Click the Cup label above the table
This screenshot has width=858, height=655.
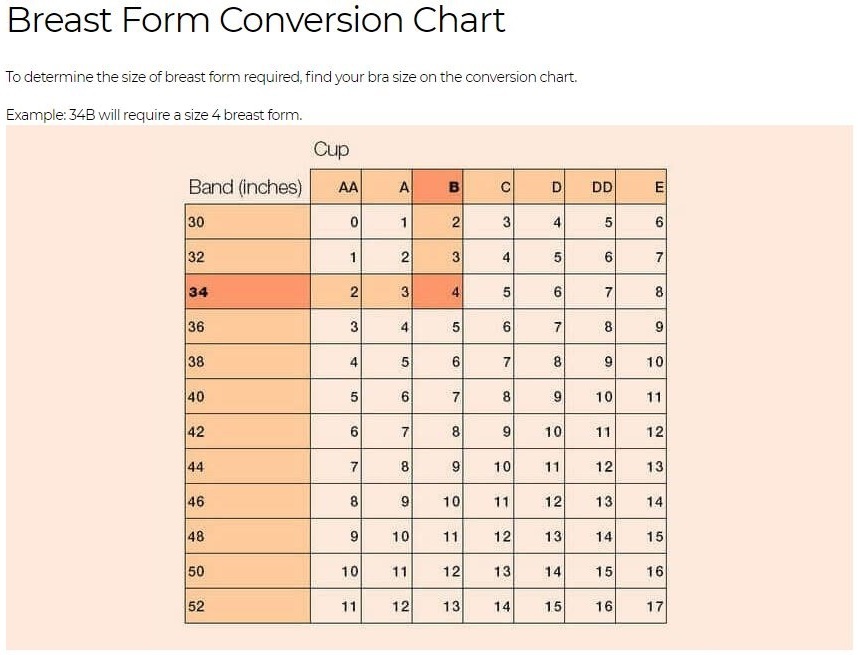[x=331, y=149]
